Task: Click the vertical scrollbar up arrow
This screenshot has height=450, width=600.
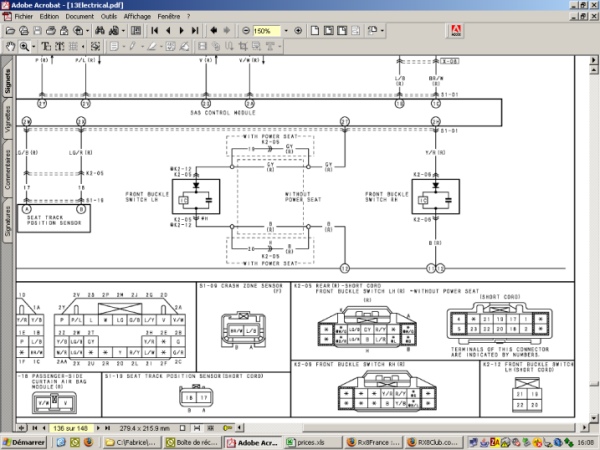Action: [x=594, y=70]
